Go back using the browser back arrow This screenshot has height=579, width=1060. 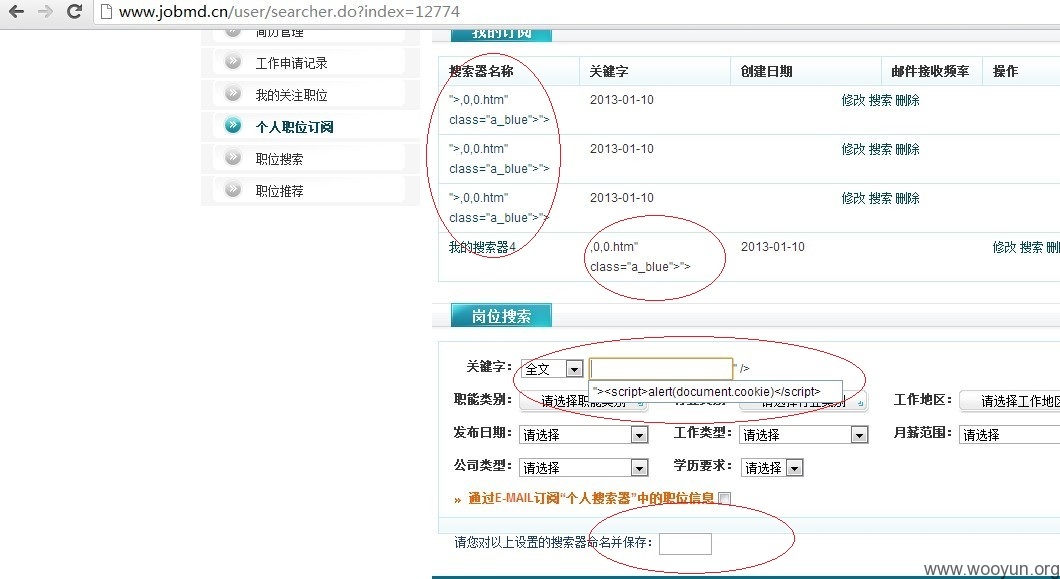(16, 11)
